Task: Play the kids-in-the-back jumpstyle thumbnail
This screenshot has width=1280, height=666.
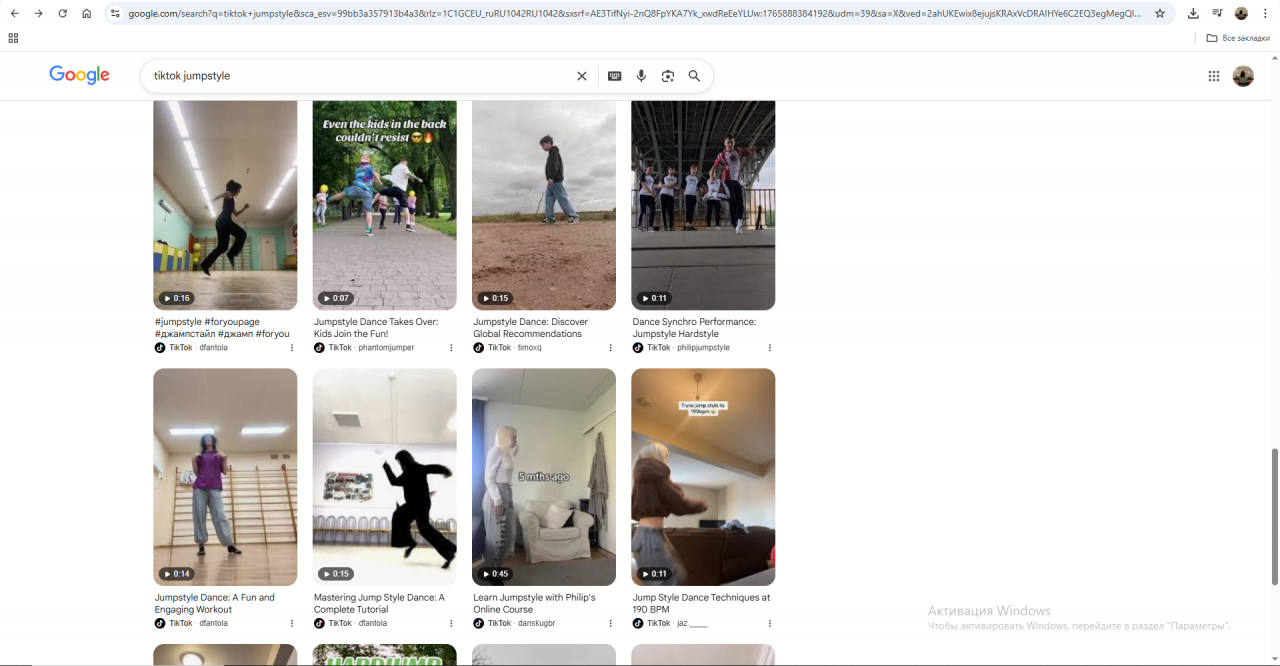Action: [x=384, y=205]
